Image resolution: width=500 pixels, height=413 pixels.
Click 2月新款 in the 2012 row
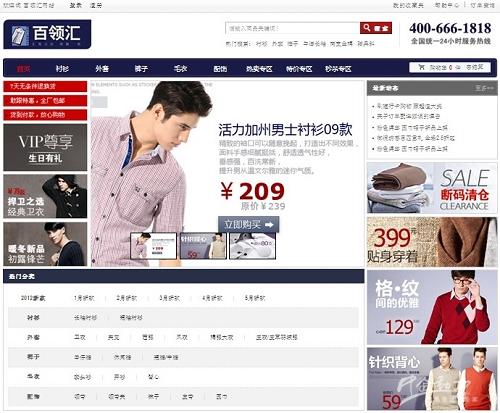tap(127, 298)
